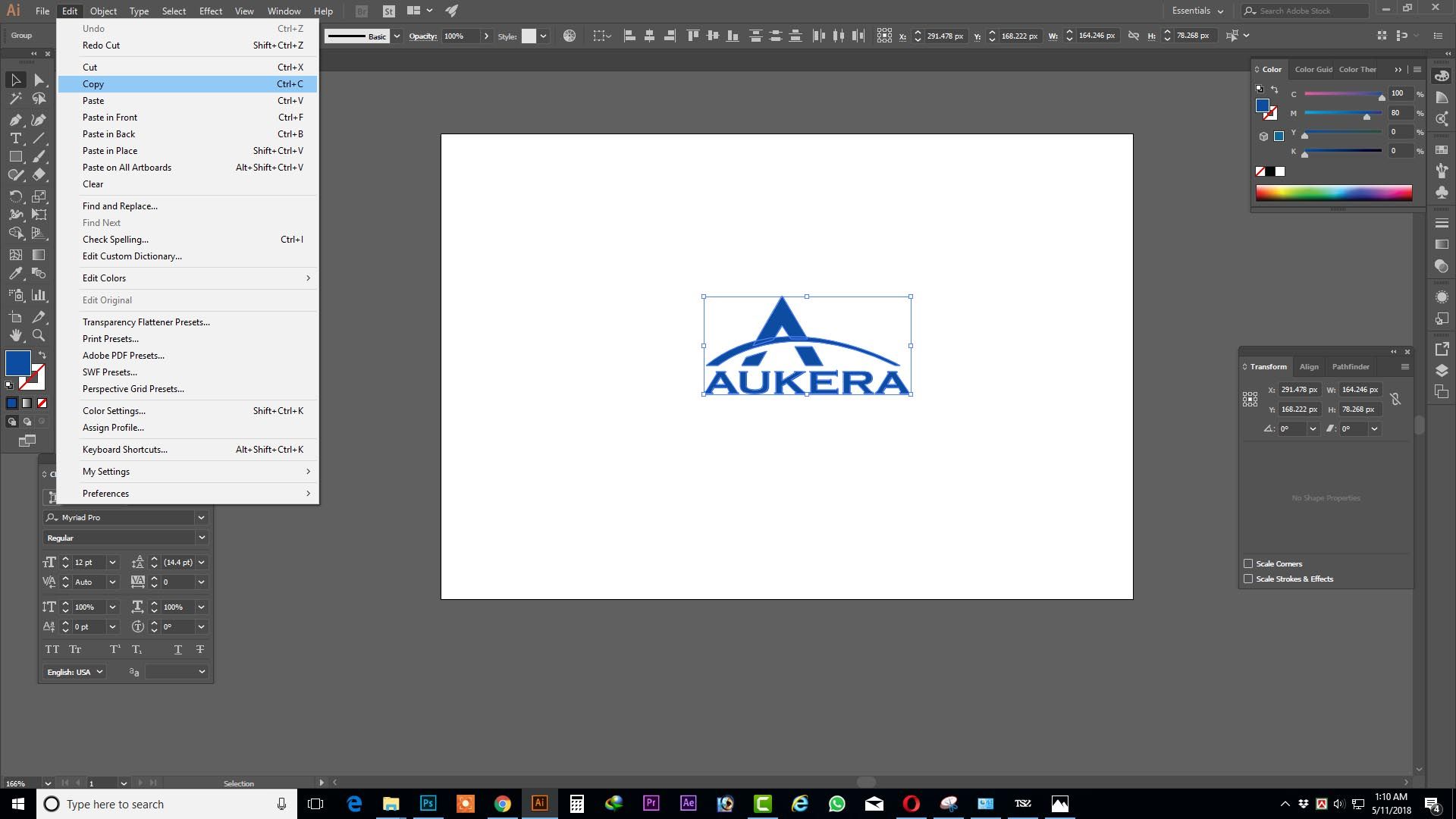Expand the Preferences submenu
Screen dimensions: 1456x819
pos(188,494)
